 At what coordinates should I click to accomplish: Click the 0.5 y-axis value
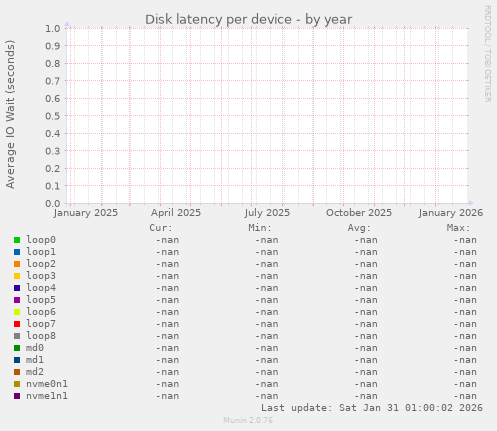coord(53,116)
